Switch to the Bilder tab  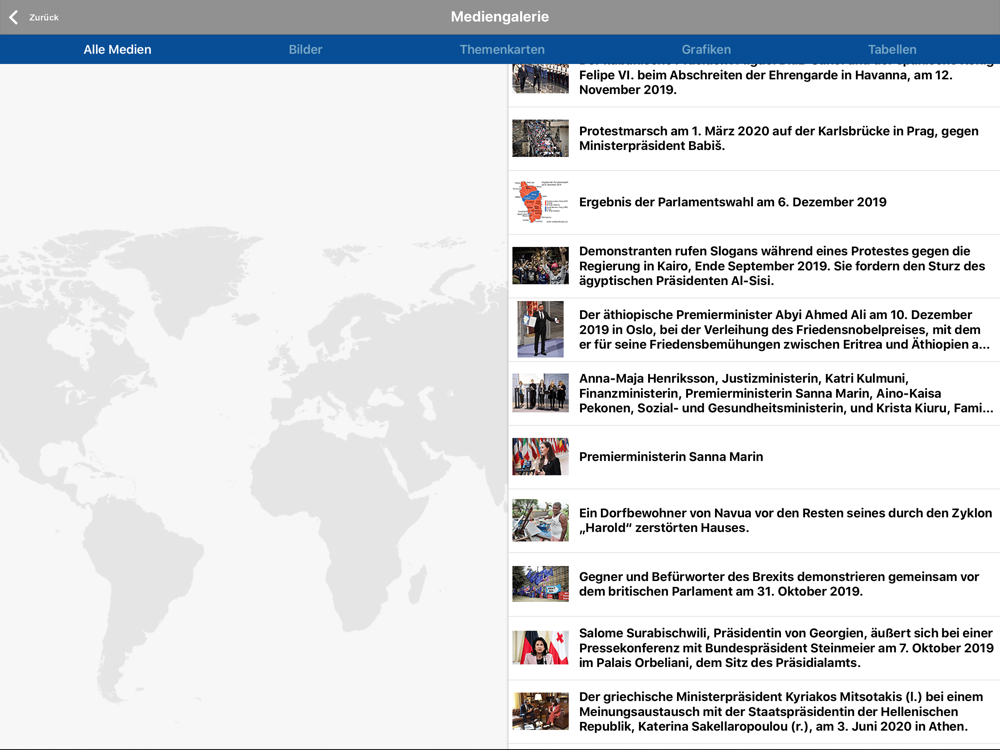click(x=305, y=49)
